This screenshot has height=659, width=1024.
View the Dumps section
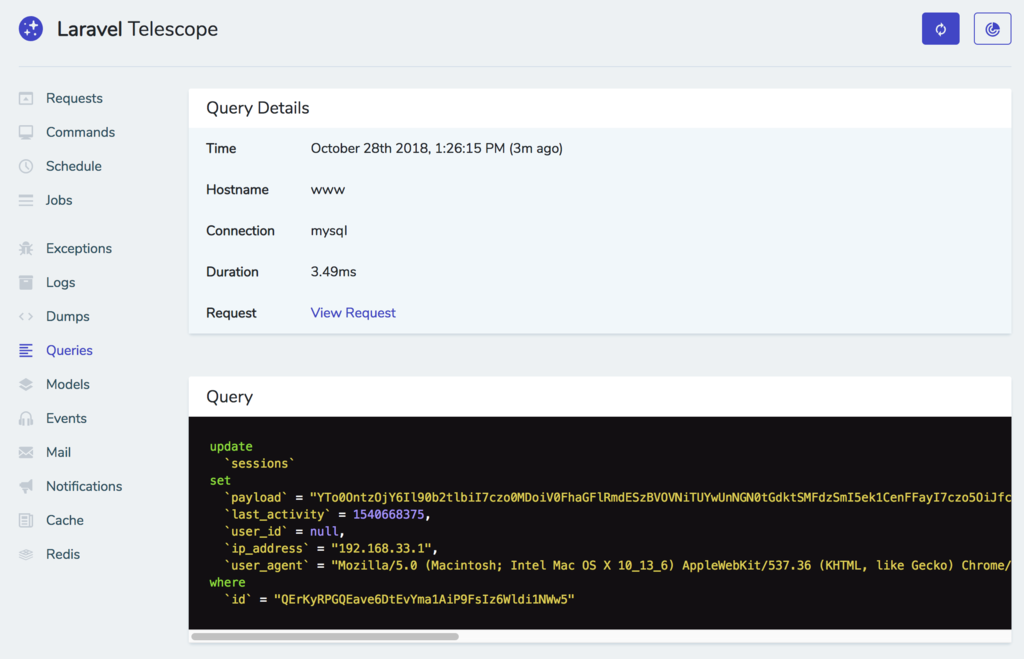pyautogui.click(x=66, y=316)
